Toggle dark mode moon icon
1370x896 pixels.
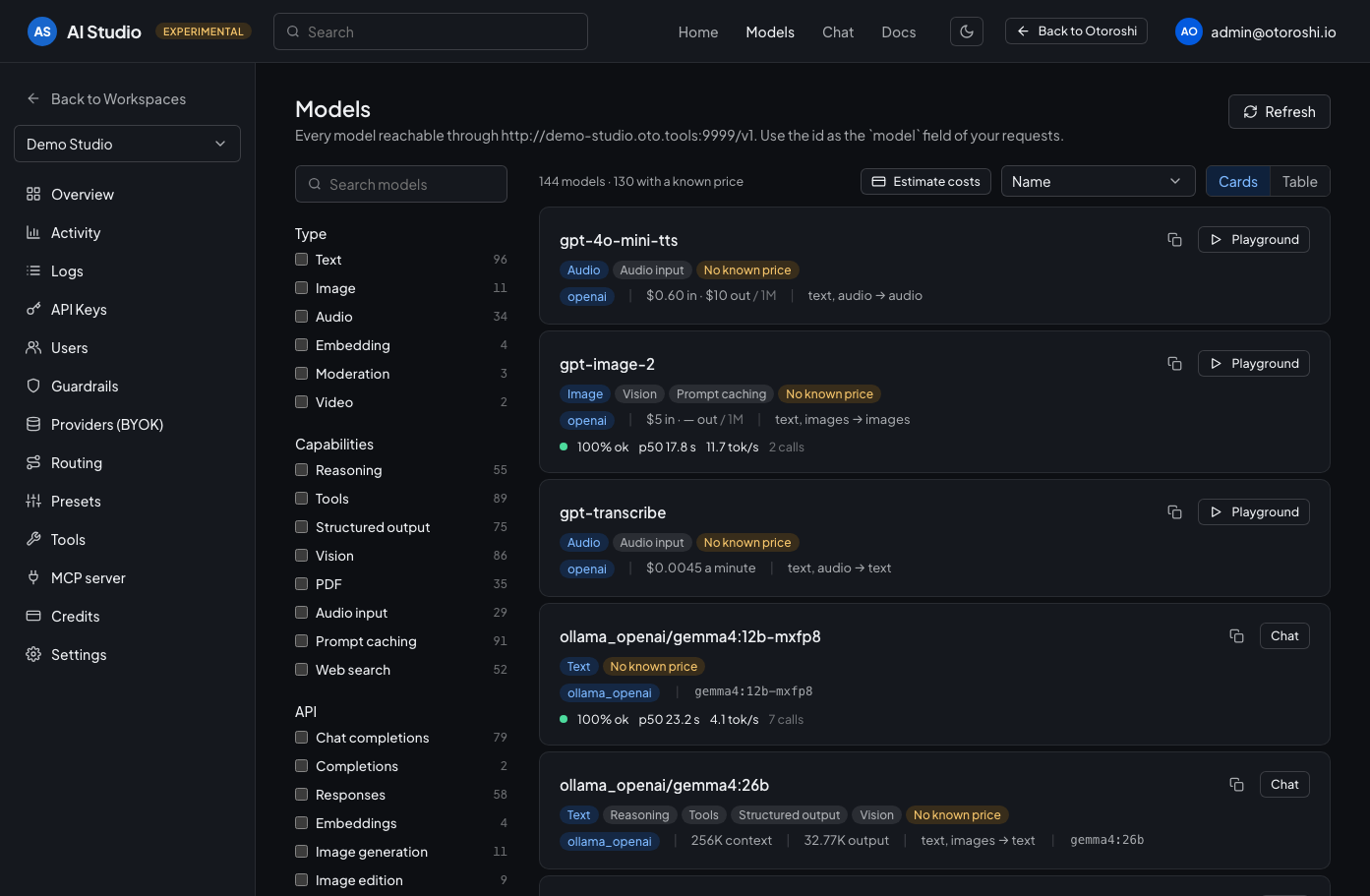click(967, 31)
